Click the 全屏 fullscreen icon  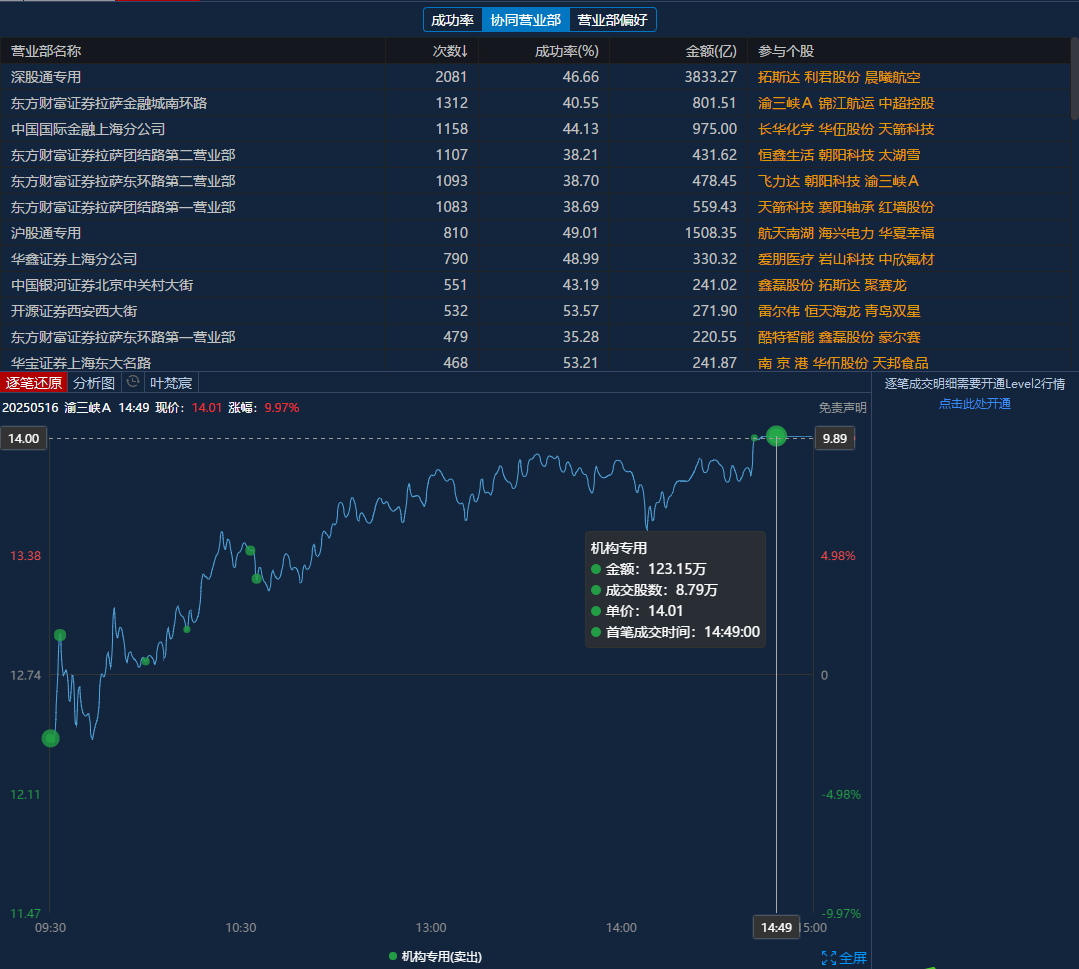point(844,957)
